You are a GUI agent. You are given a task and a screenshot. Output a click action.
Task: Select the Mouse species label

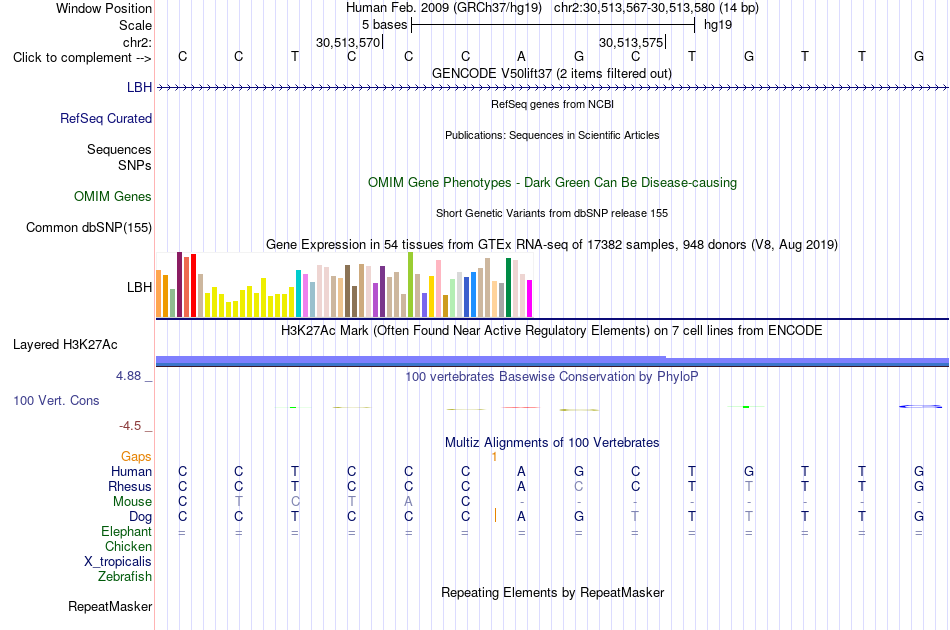tap(132, 502)
